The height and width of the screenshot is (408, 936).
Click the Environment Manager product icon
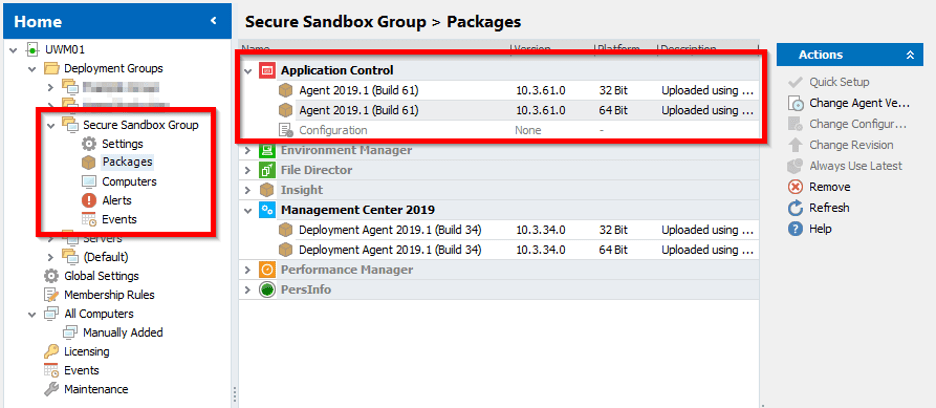tap(267, 150)
